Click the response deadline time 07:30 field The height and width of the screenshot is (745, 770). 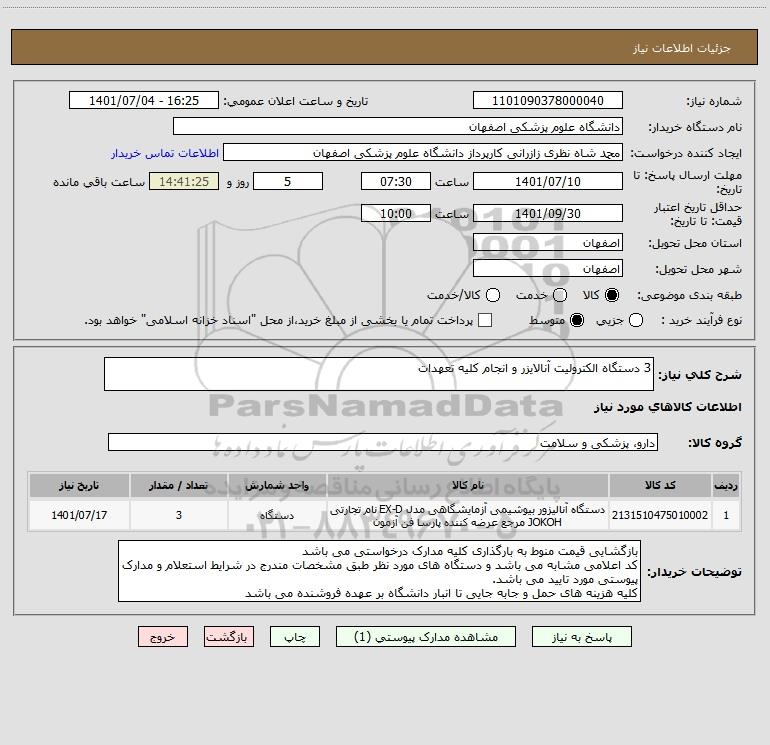[396, 182]
